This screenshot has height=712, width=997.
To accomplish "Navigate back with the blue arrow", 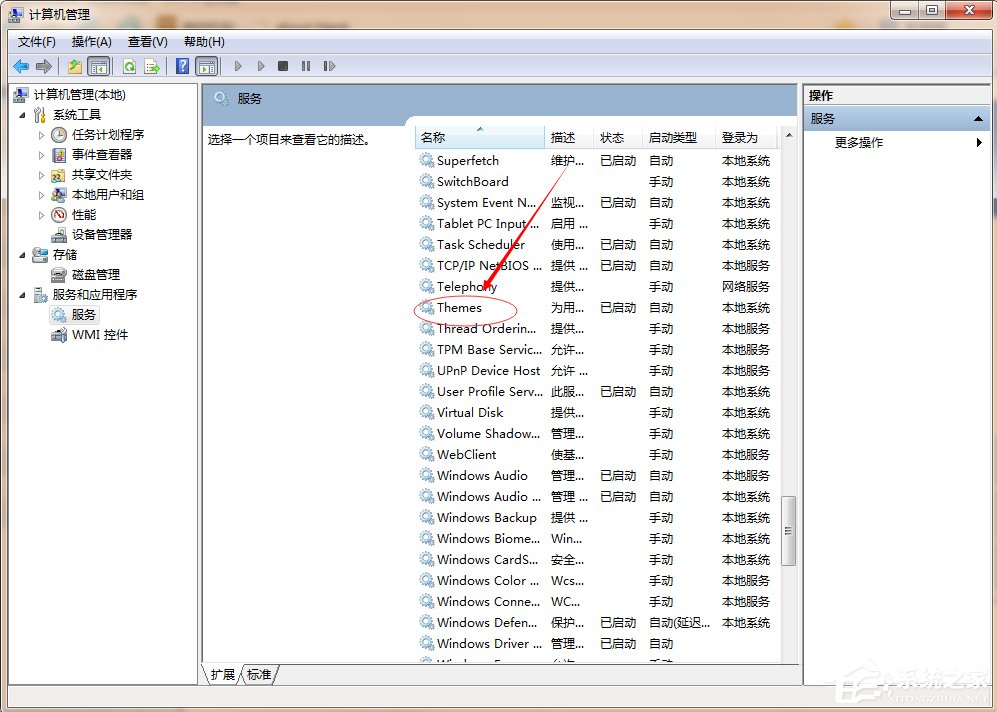I will coord(20,66).
